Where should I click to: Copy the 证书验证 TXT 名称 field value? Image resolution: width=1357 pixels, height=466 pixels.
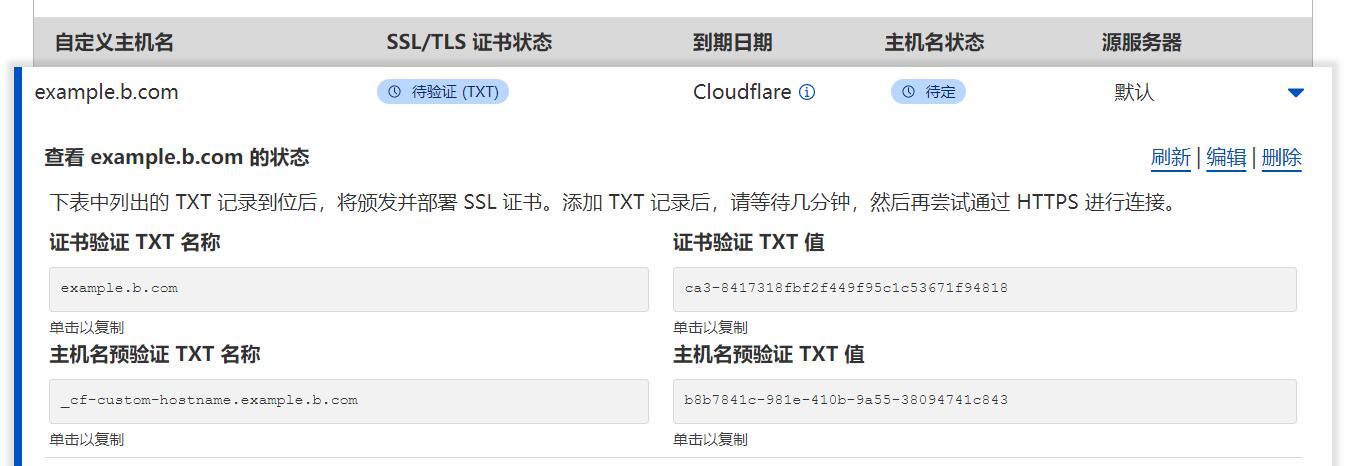(x=348, y=288)
